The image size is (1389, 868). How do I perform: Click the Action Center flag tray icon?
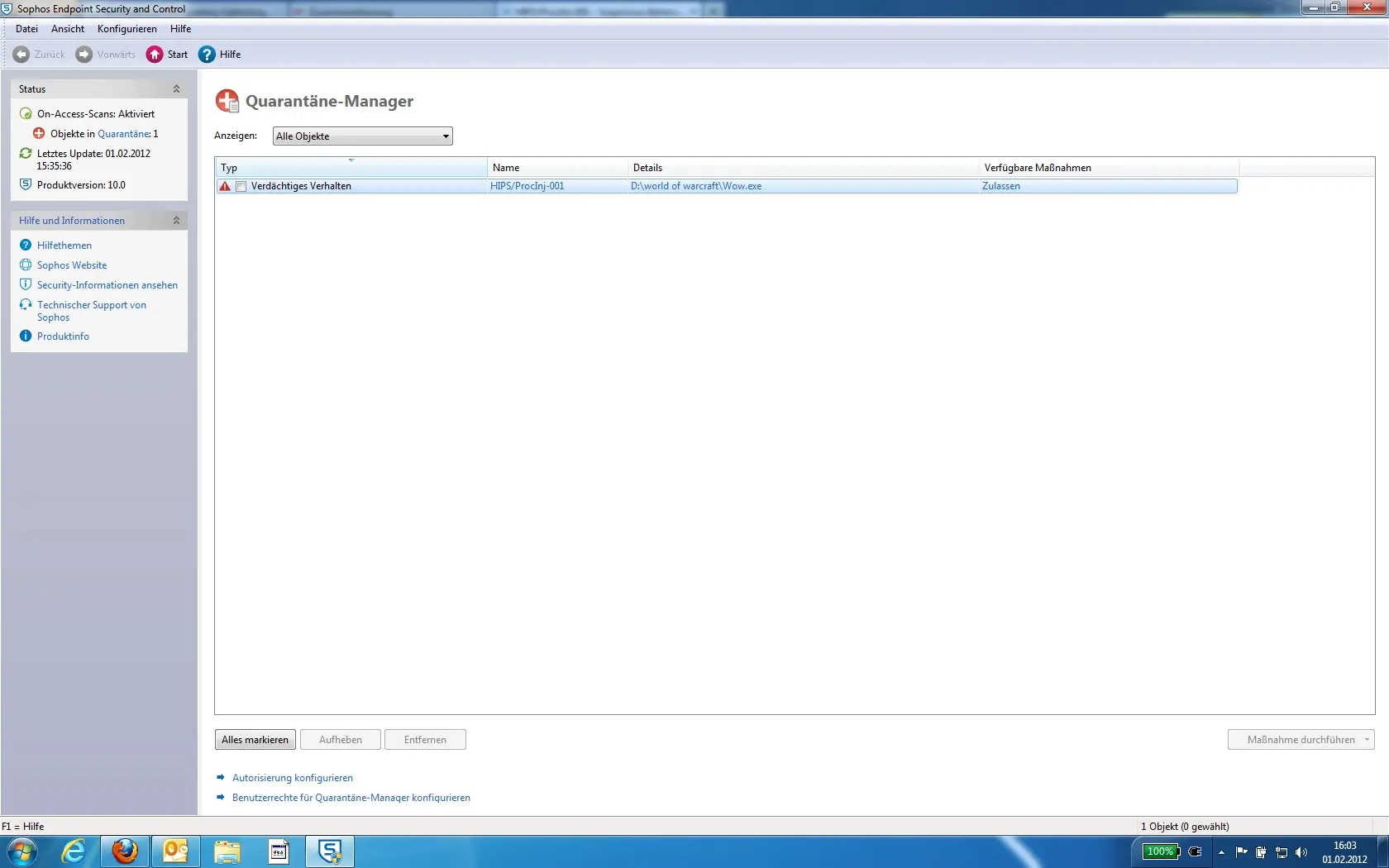click(x=1241, y=852)
